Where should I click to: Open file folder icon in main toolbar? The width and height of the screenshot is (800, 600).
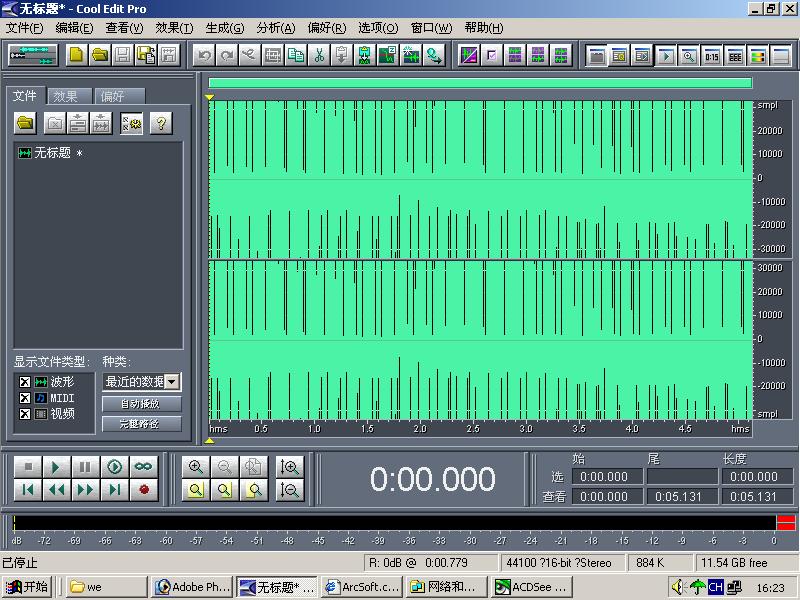coord(99,55)
